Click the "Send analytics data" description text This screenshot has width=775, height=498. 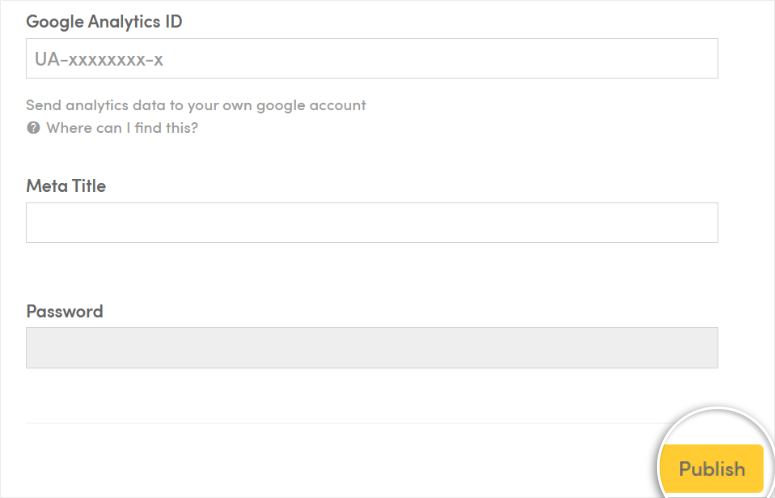click(196, 105)
